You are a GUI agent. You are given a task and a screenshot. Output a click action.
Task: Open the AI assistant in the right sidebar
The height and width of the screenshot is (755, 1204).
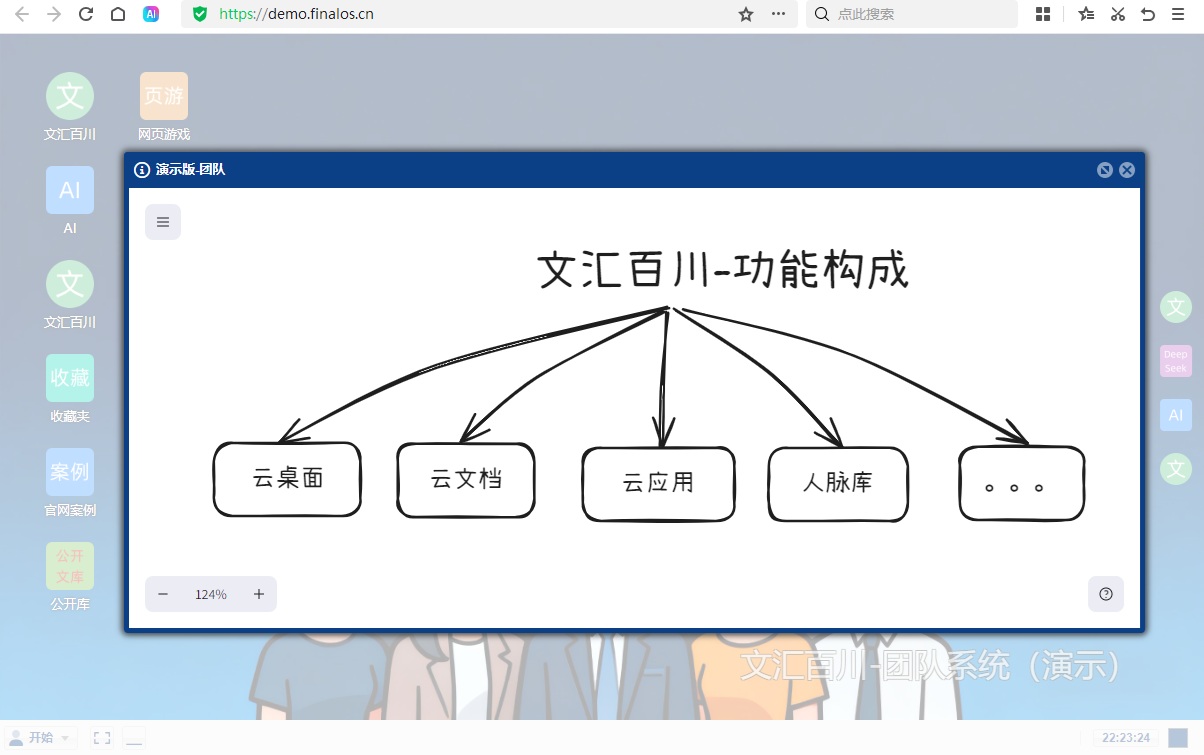(1175, 414)
